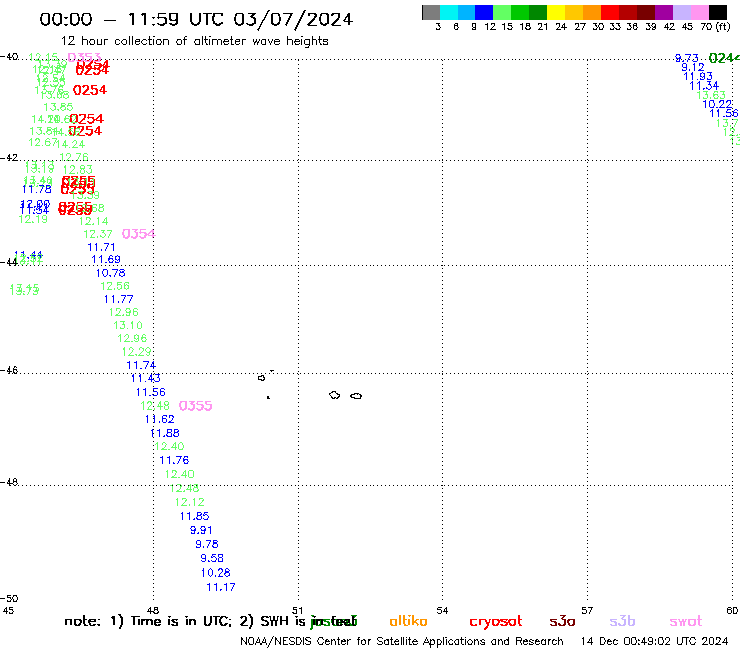Select the purple 42 ft legend color

[x=664, y=12]
